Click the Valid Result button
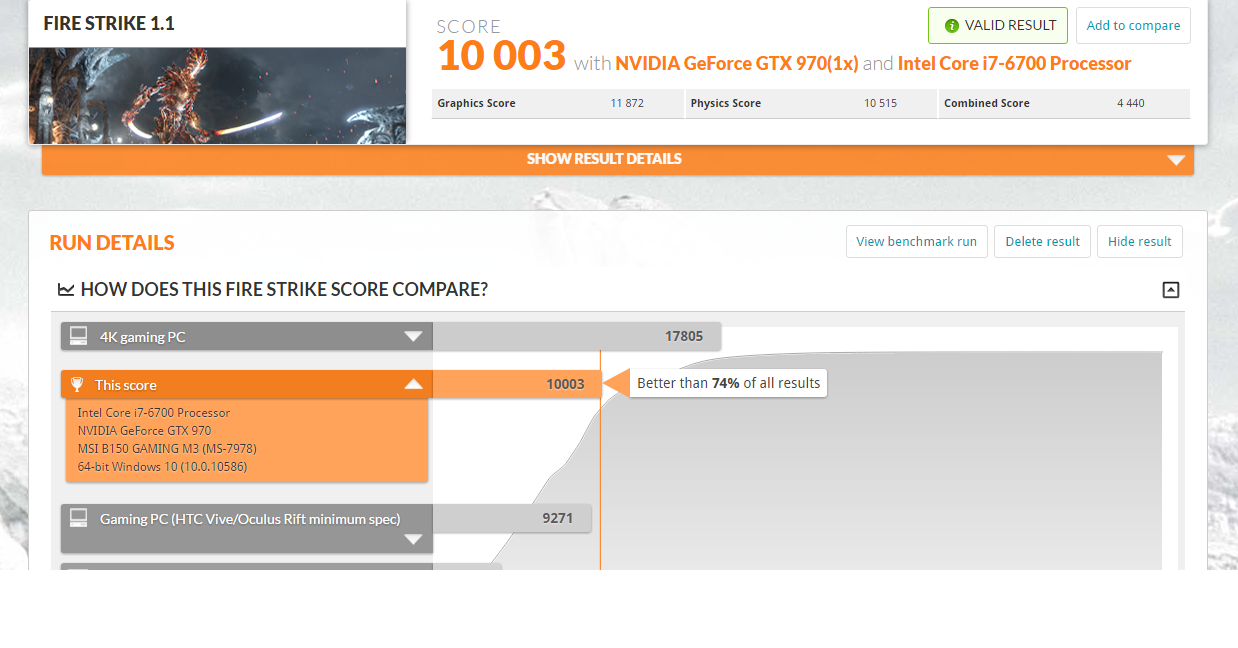The height and width of the screenshot is (648, 1238). point(998,26)
